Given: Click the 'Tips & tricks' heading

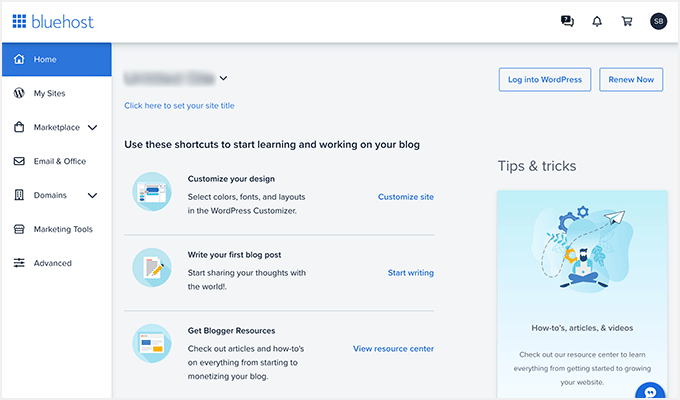Looking at the screenshot, I should [537, 166].
